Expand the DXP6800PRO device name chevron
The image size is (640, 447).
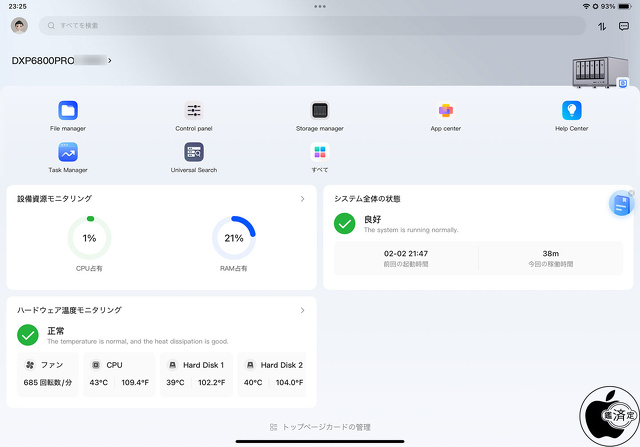tap(110, 61)
